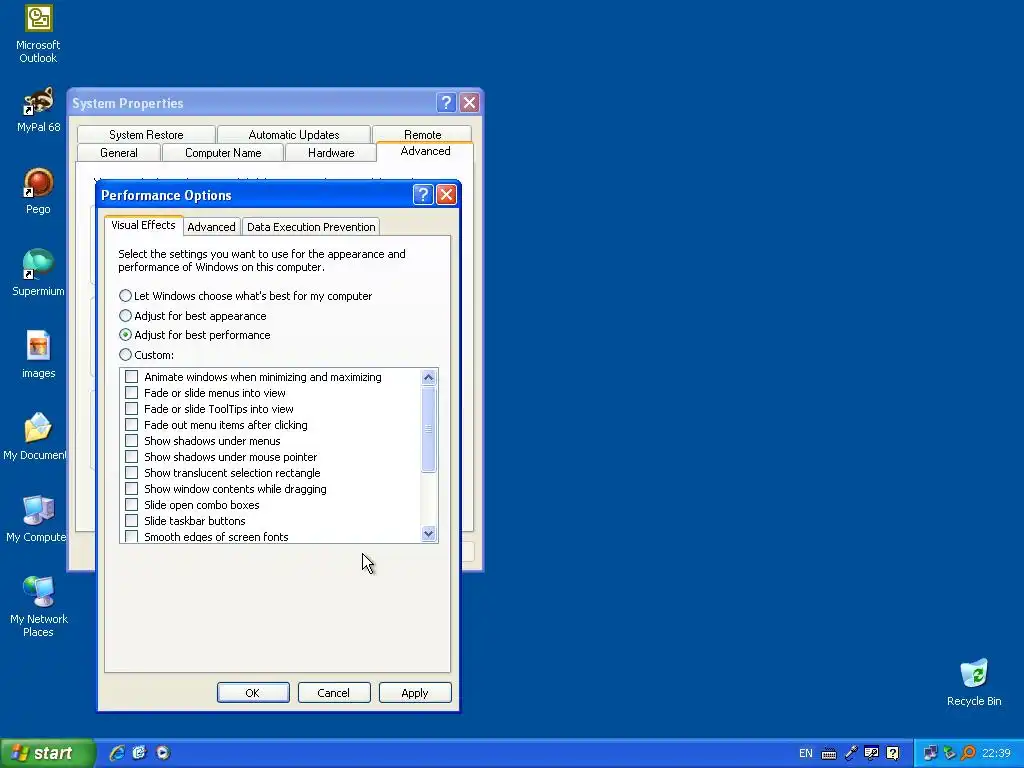Image resolution: width=1024 pixels, height=768 pixels.
Task: Click Cancel in Performance Options
Action: click(334, 693)
